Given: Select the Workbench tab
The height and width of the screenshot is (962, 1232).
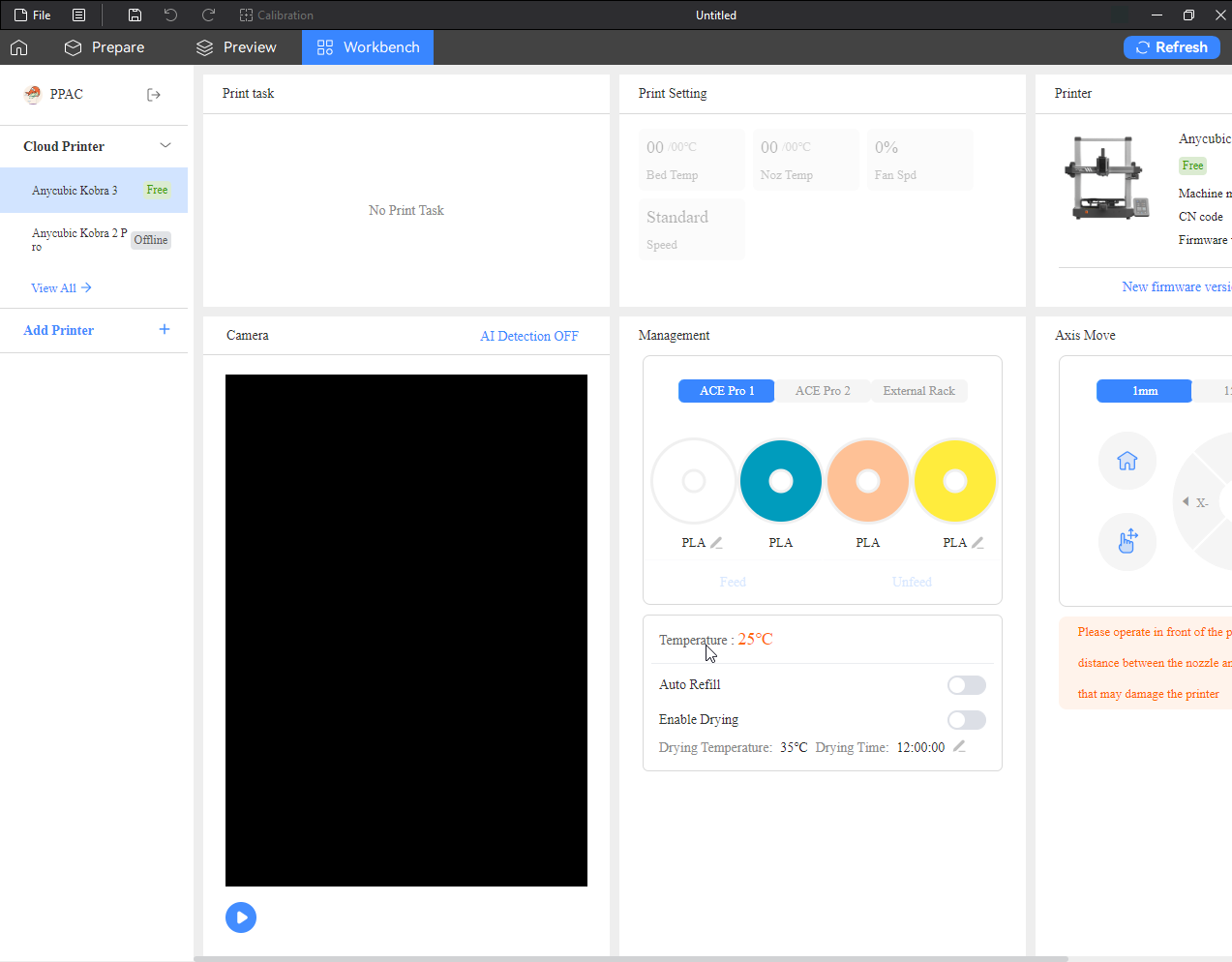Looking at the screenshot, I should click(x=368, y=47).
